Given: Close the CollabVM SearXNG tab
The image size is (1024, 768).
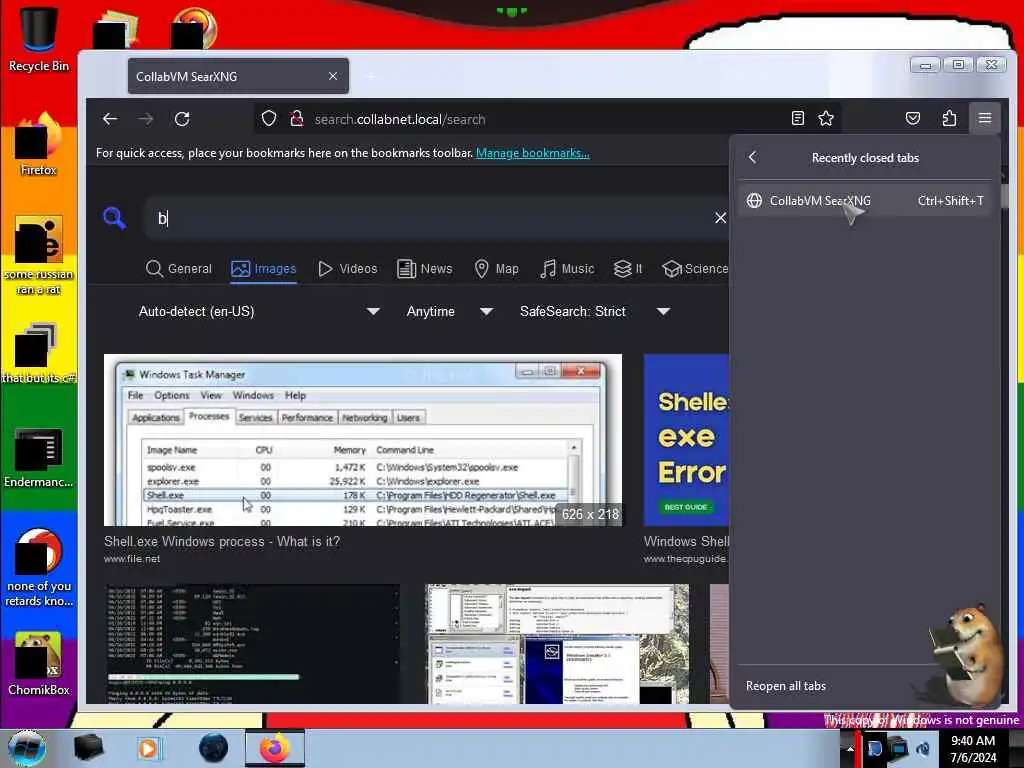Looking at the screenshot, I should click(333, 76).
